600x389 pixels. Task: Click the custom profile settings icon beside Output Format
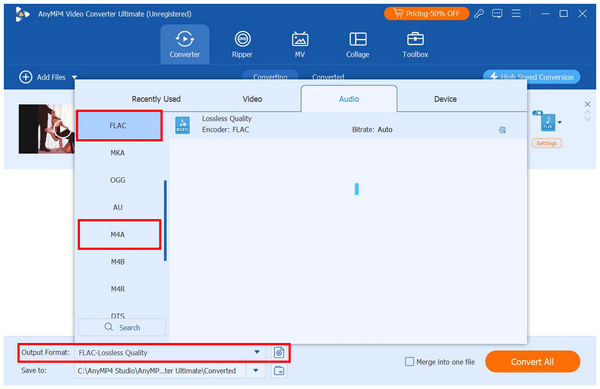tap(279, 352)
